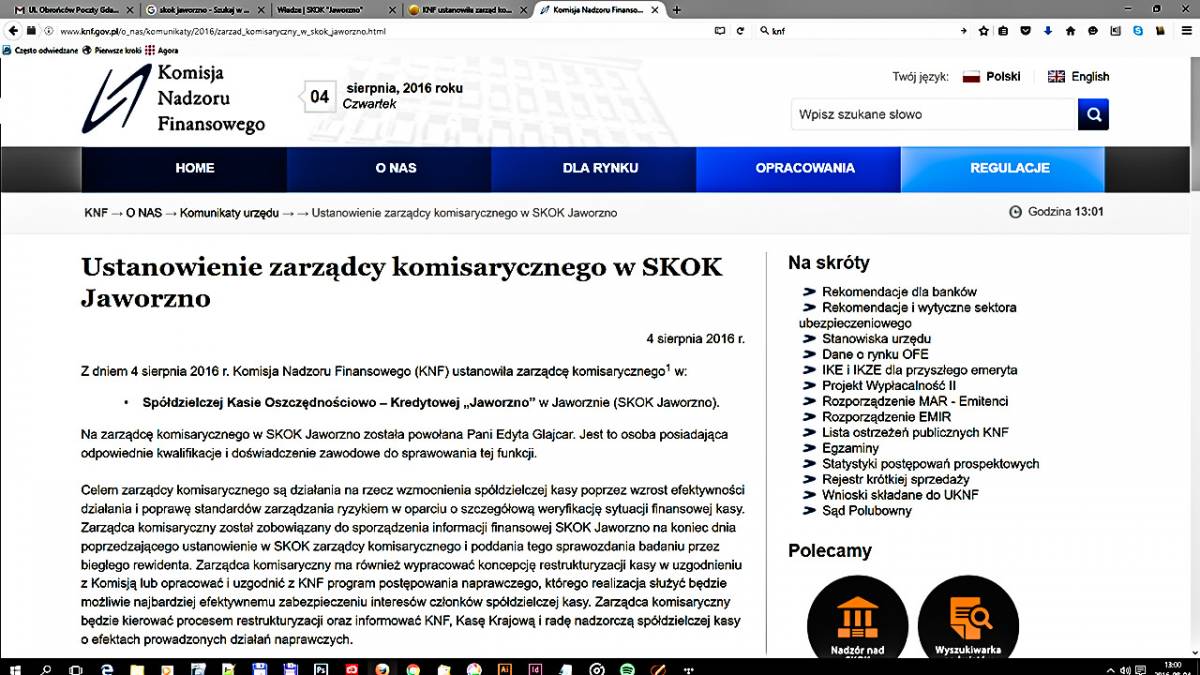Switch to the KNF ustanowiła zarząd tab

pos(467,9)
